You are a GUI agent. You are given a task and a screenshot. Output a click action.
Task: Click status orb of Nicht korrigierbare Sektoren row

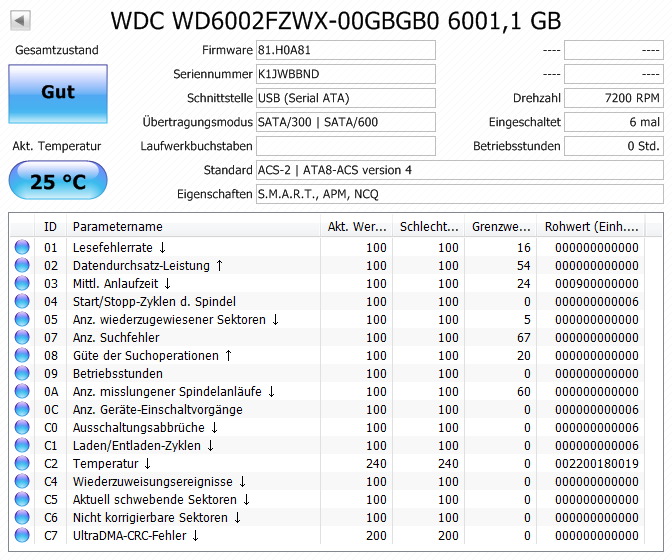22,517
